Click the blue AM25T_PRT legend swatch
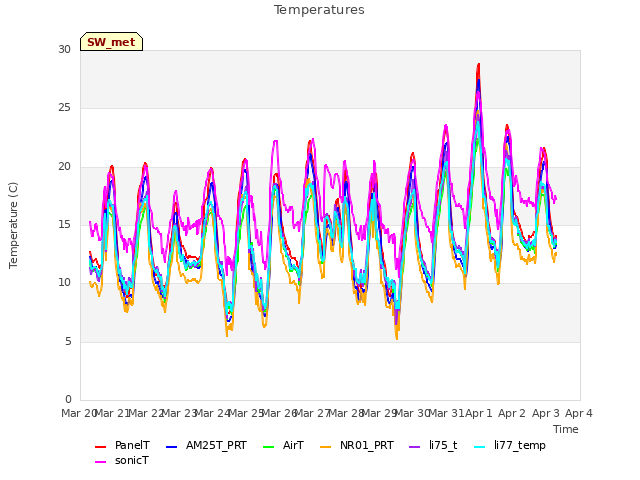The width and height of the screenshot is (640, 480). click(x=171, y=447)
